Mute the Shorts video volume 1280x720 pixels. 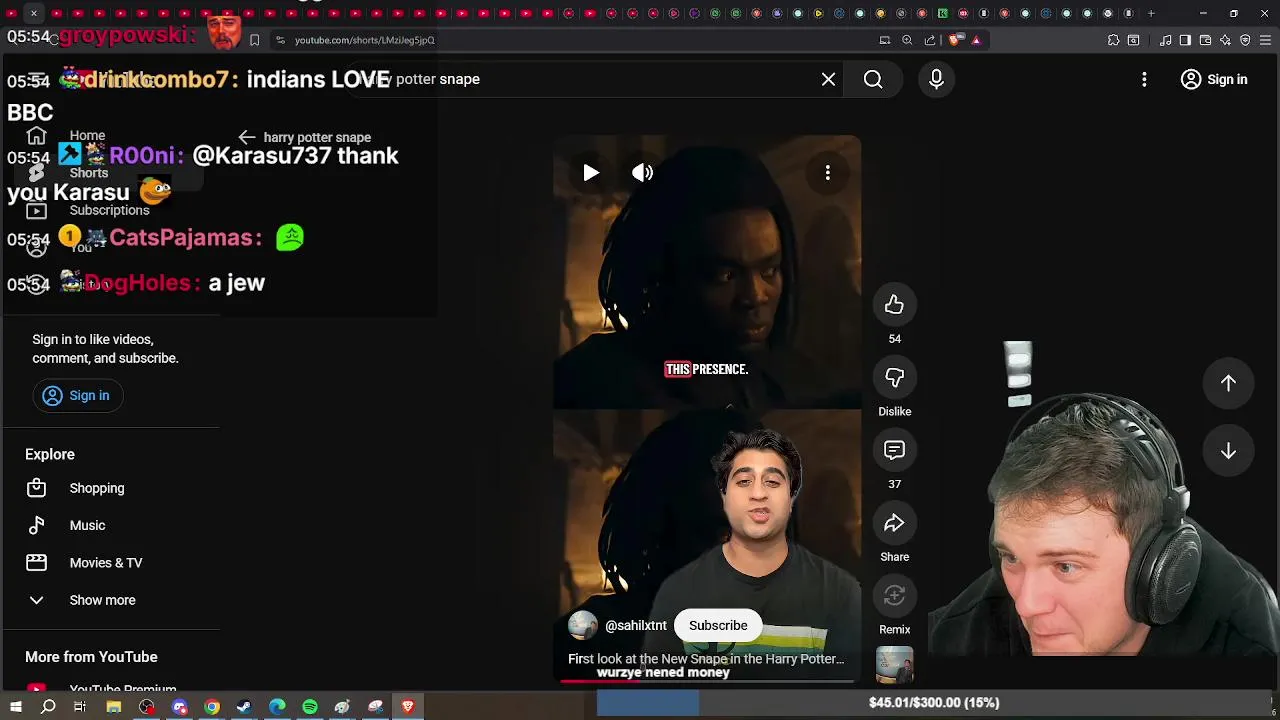[x=643, y=173]
